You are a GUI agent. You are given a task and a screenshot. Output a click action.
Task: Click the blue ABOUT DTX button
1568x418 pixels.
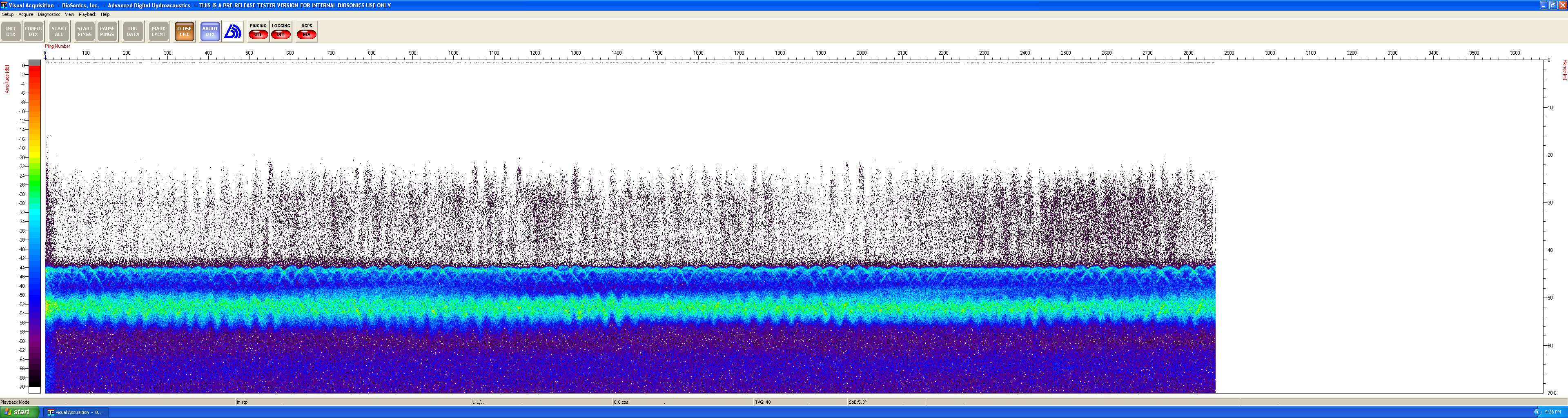[x=210, y=32]
